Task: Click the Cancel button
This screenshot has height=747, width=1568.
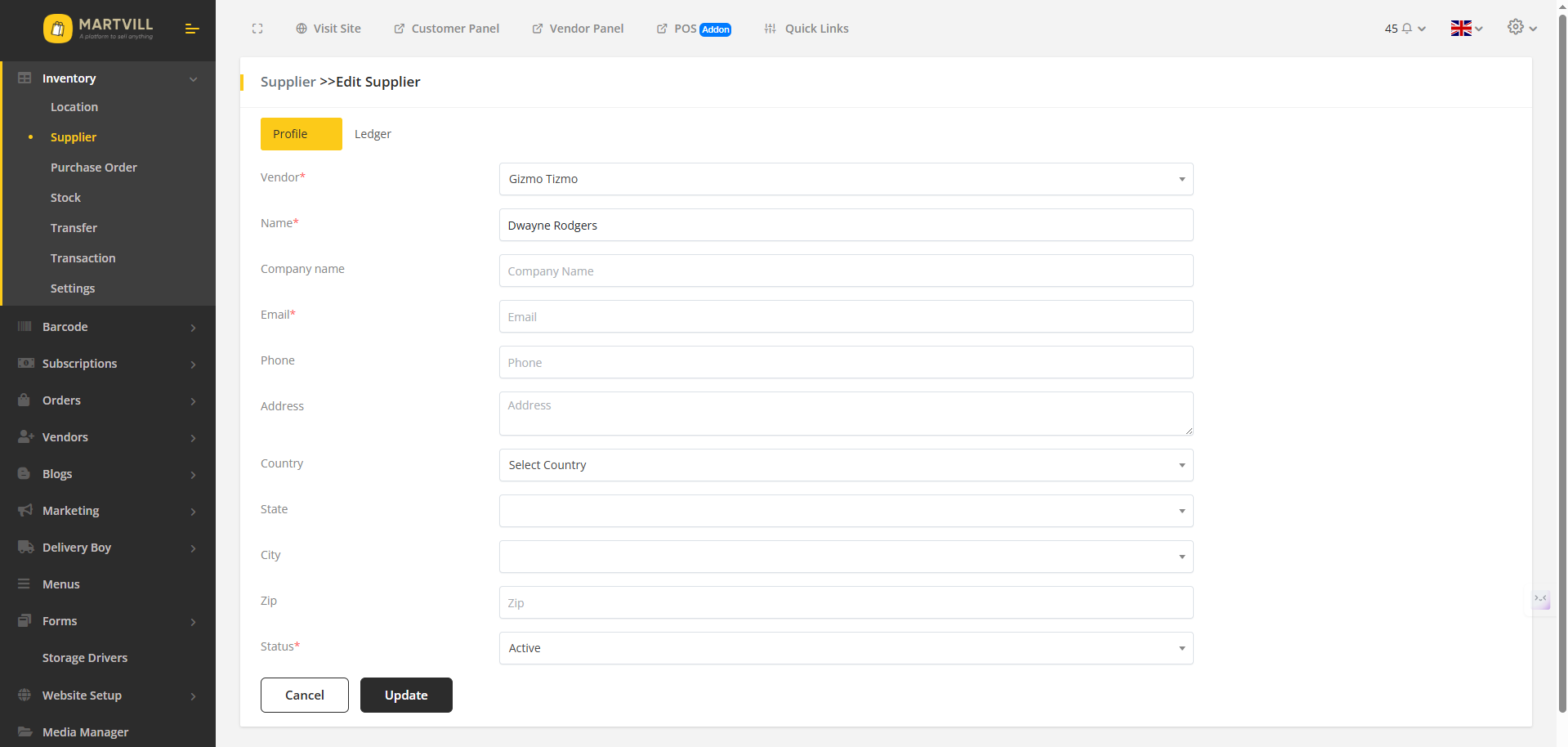Action: point(304,695)
